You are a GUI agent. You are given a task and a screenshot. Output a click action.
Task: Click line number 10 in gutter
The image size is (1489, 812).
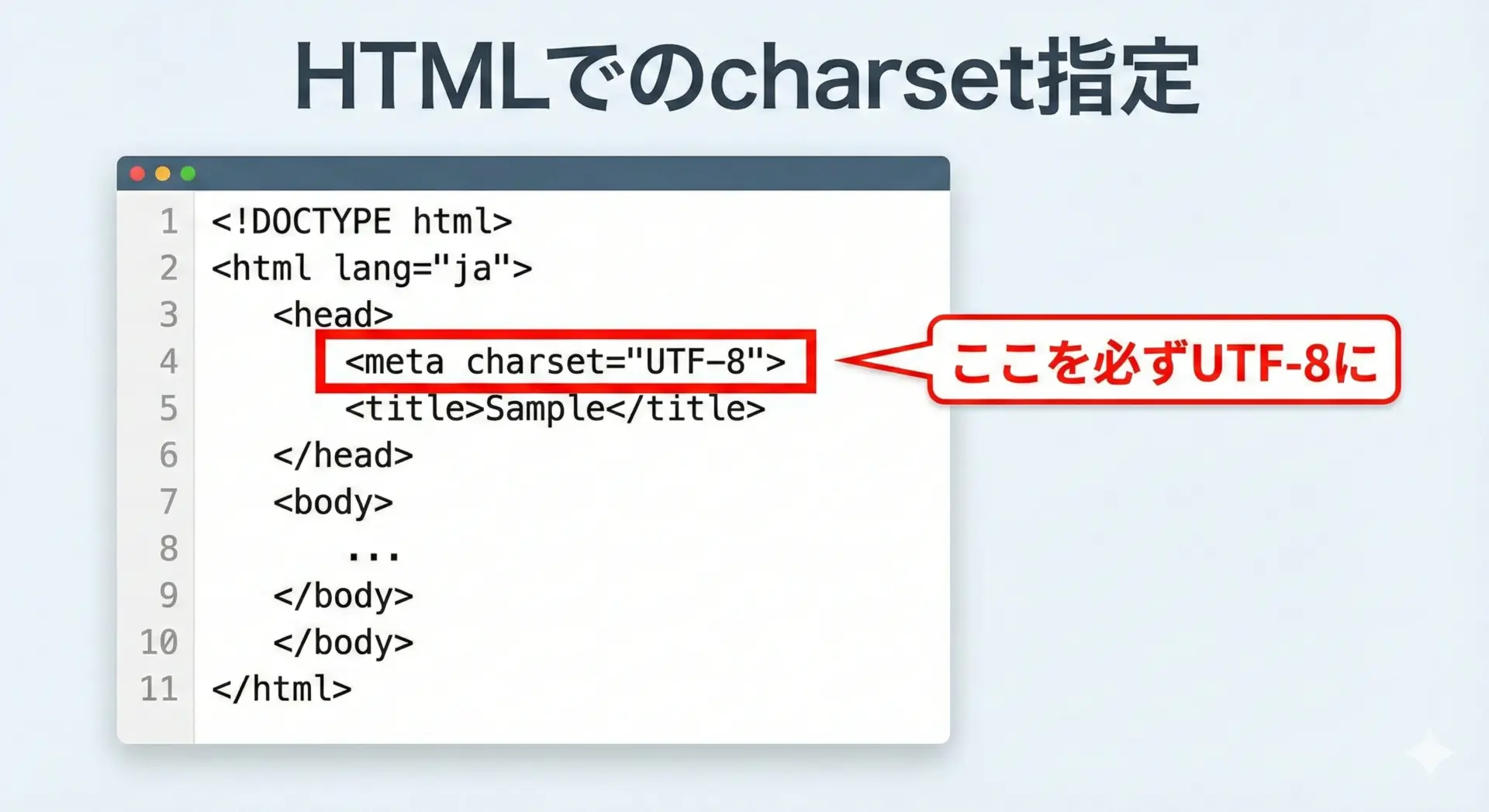159,642
